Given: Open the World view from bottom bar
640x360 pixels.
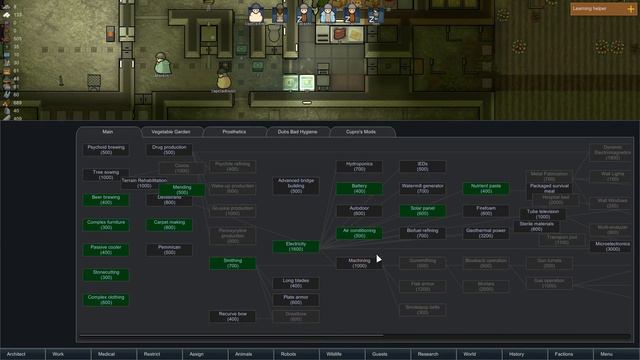Looking at the screenshot, I should tap(480, 354).
